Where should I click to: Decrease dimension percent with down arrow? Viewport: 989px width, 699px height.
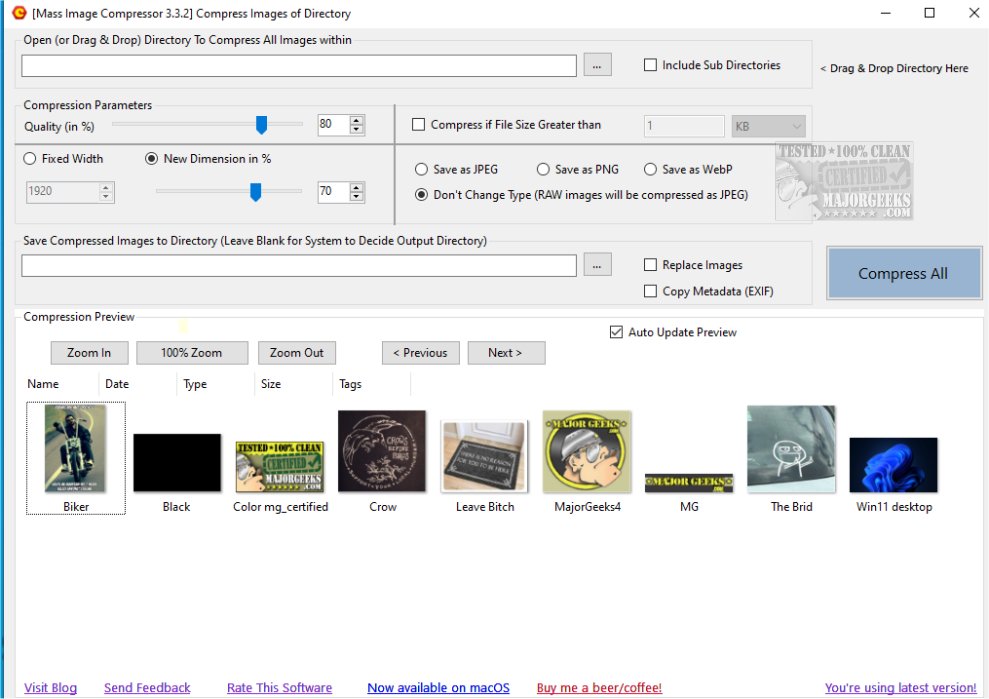pos(357,196)
